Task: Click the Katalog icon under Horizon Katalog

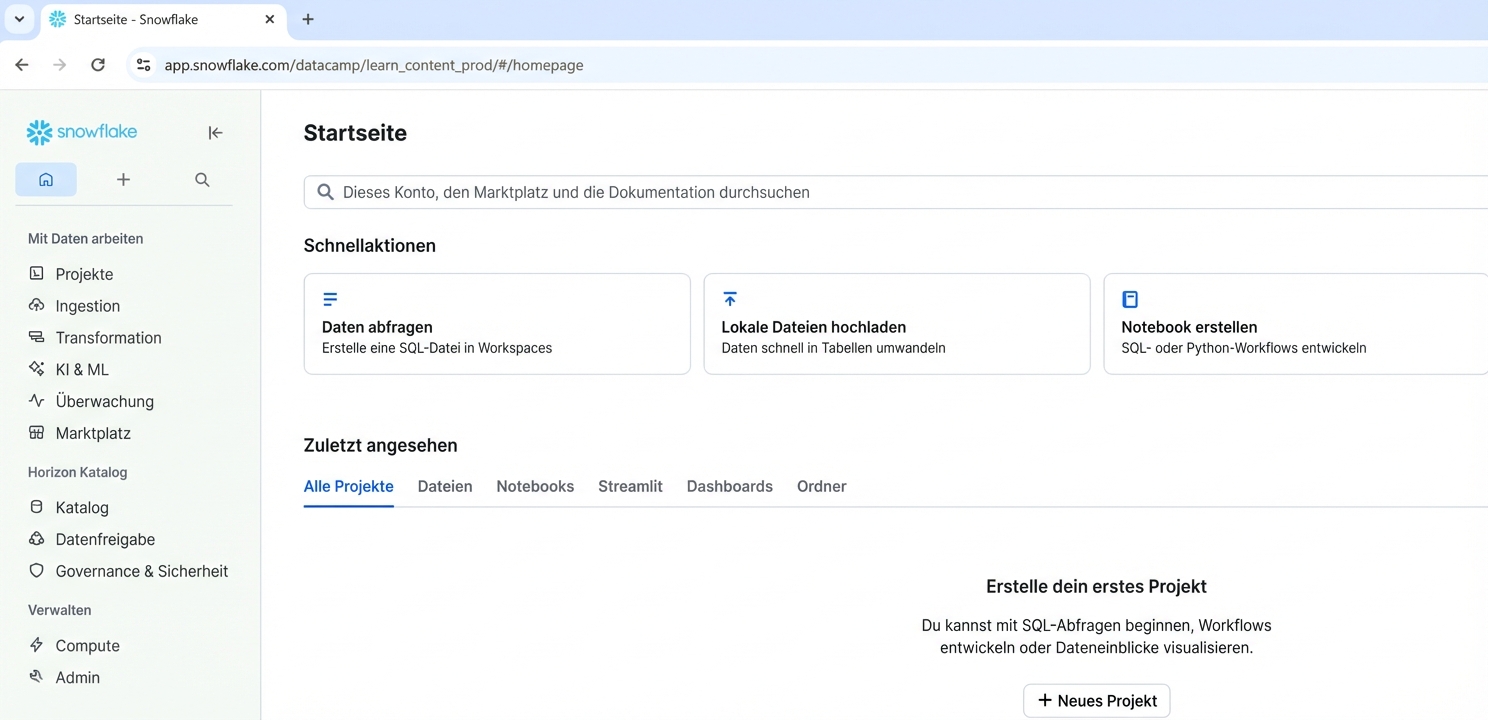Action: 36,507
